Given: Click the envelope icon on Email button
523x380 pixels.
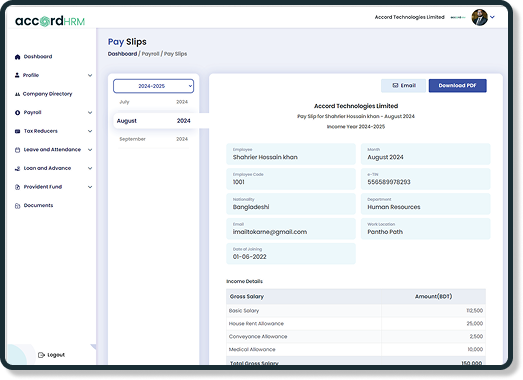Looking at the screenshot, I should [395, 85].
